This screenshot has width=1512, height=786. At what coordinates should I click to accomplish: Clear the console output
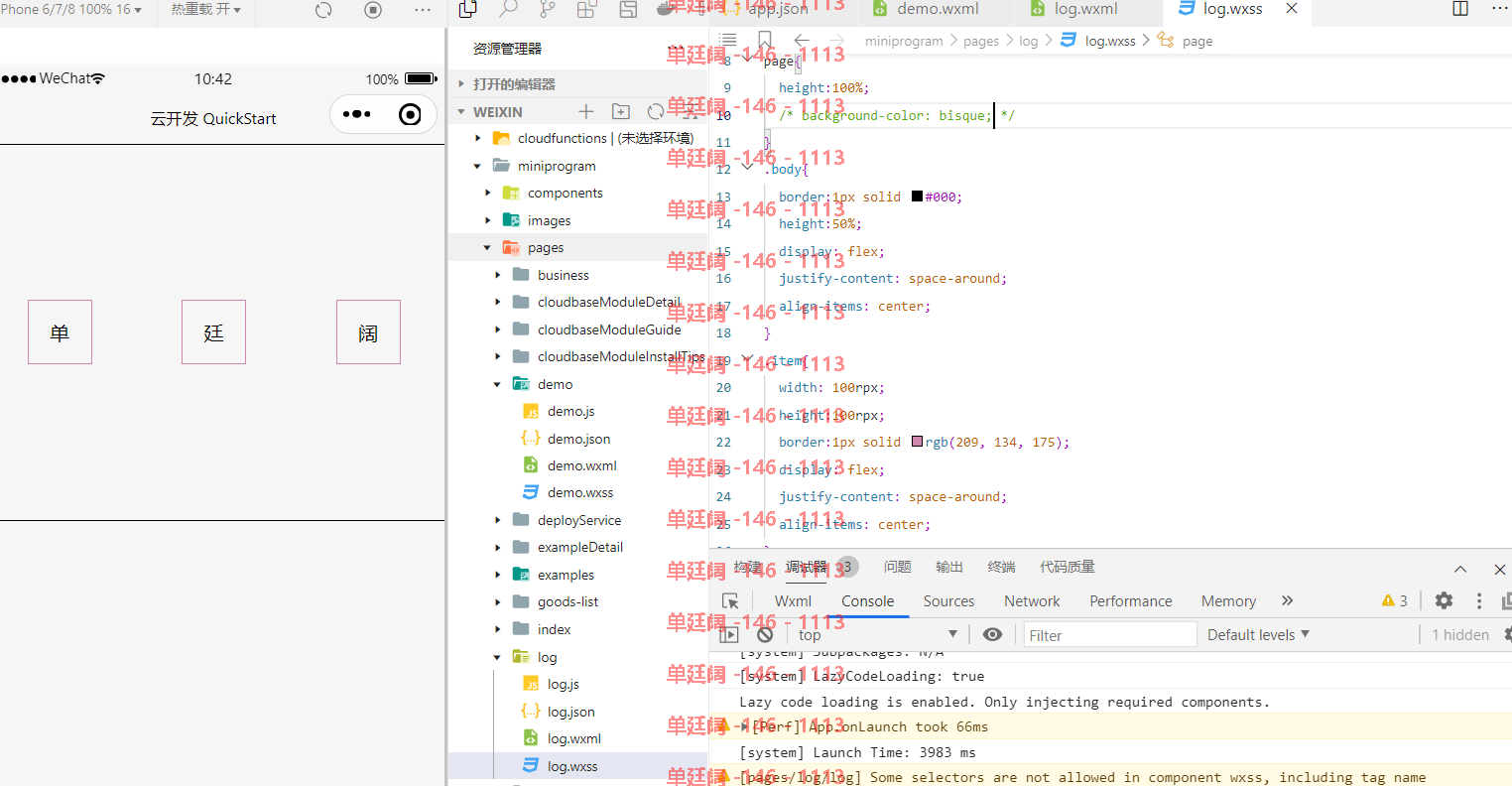coord(765,635)
